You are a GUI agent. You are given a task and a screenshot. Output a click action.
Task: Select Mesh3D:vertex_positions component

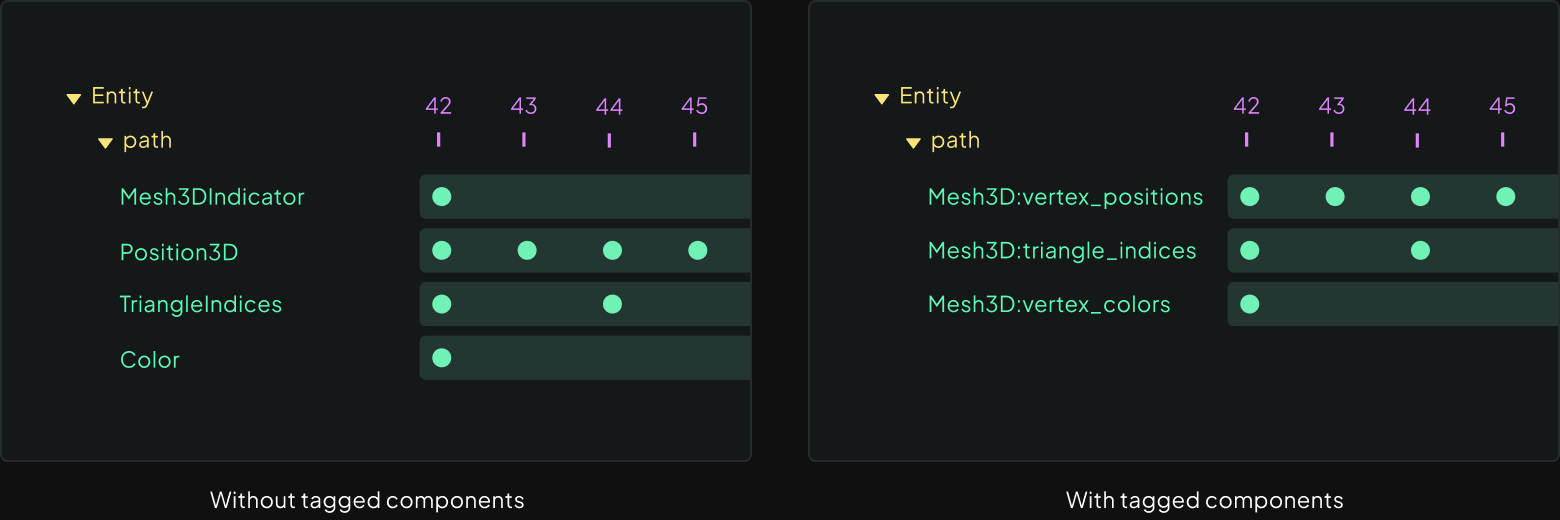tap(1065, 197)
